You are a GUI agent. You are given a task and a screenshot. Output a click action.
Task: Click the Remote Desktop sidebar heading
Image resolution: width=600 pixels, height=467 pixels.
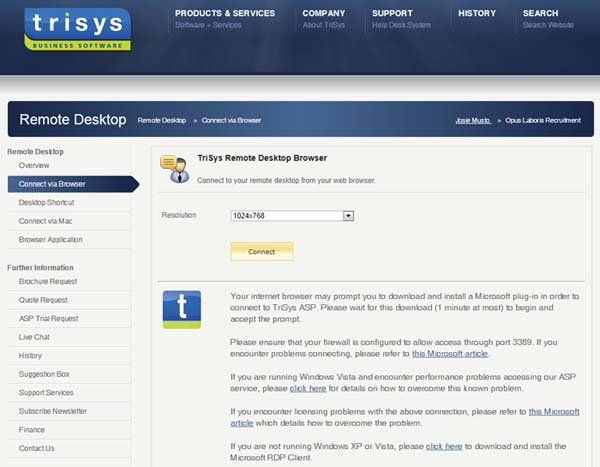(35, 152)
